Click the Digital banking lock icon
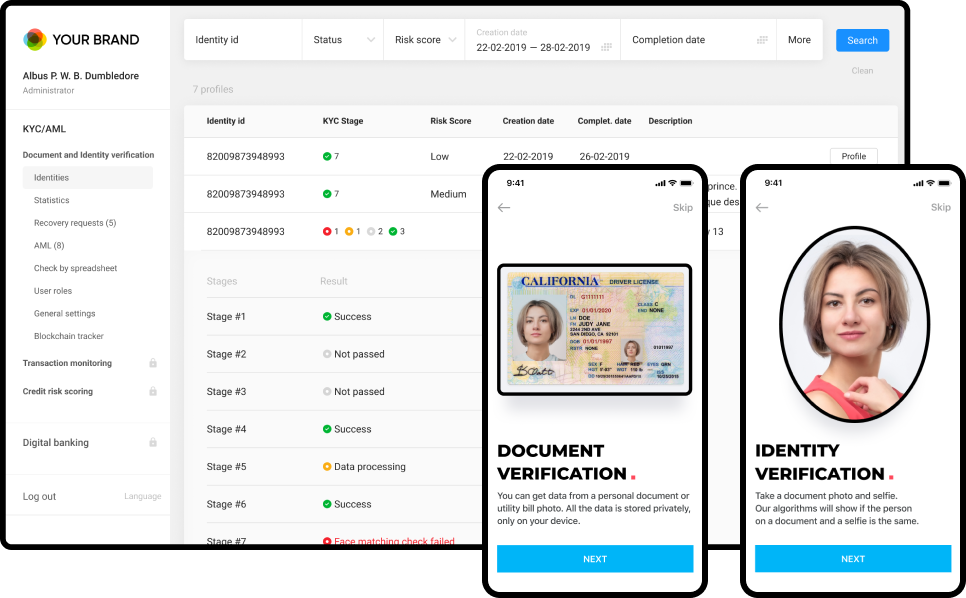 [x=153, y=442]
